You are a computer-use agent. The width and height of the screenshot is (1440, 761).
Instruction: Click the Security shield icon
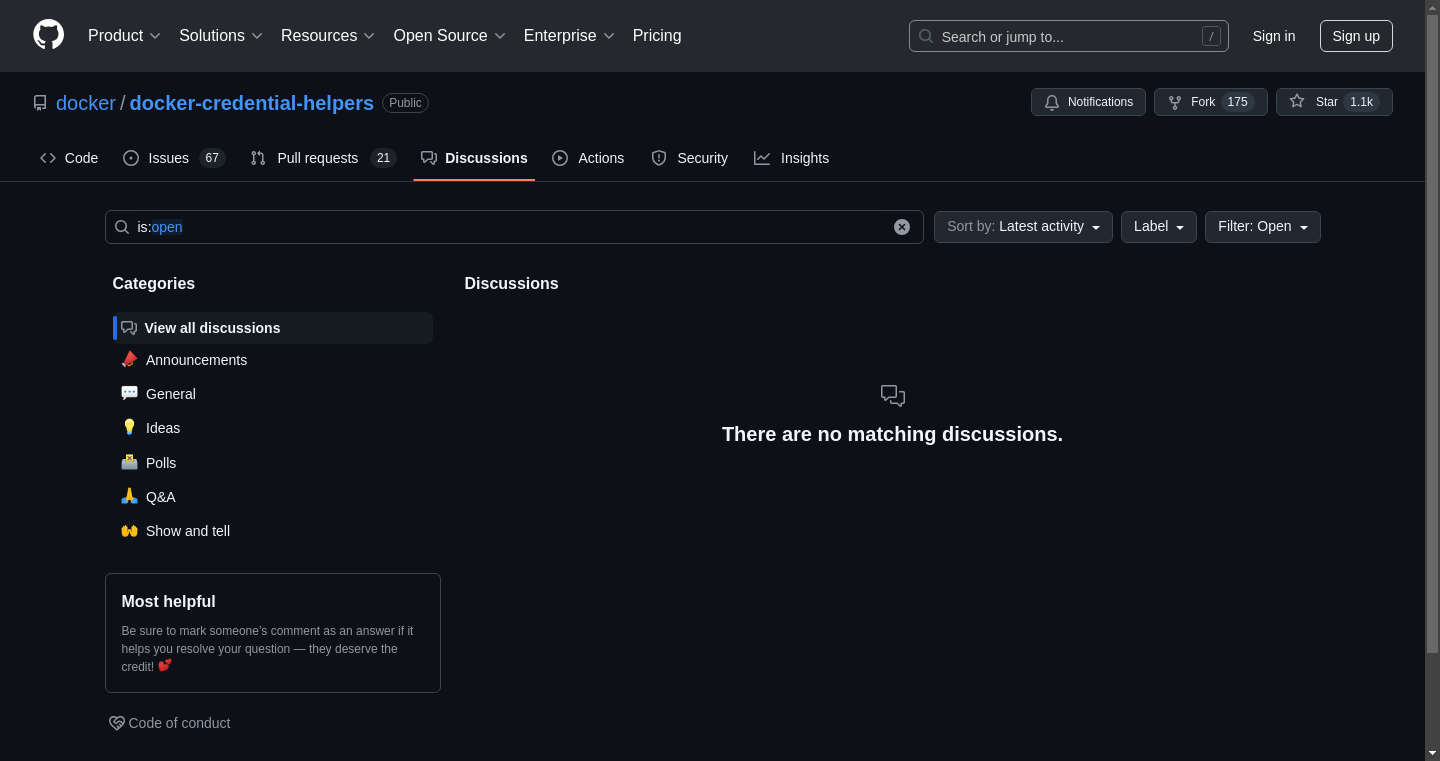point(659,158)
